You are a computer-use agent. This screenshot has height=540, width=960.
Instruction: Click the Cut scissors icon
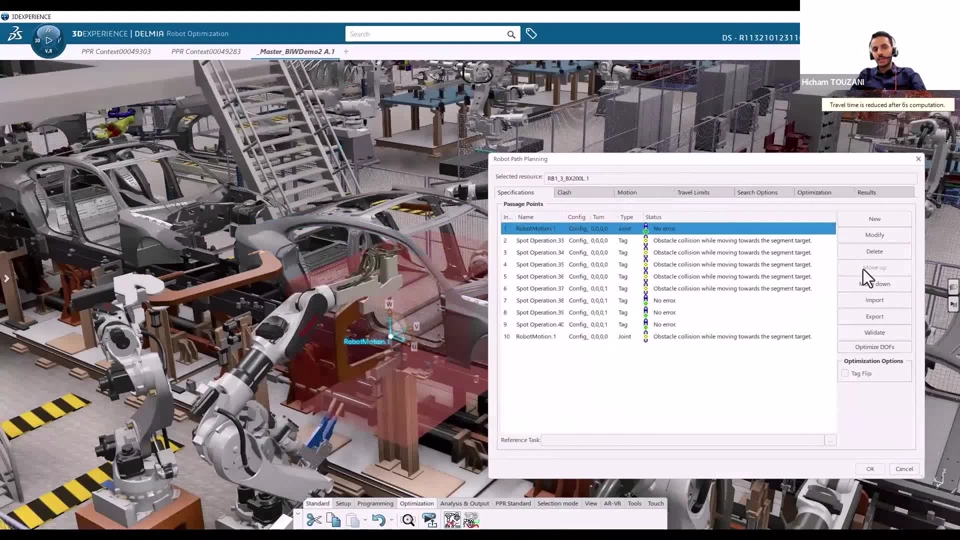pyautogui.click(x=313, y=520)
